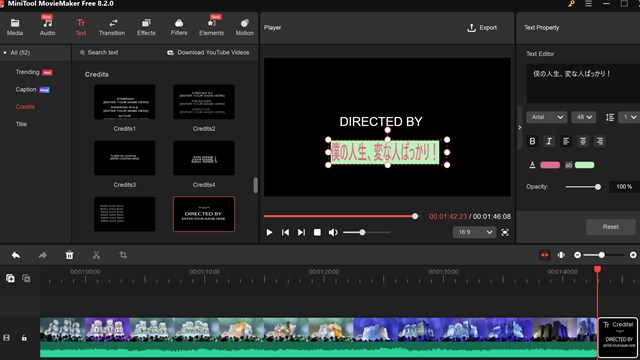The width and height of the screenshot is (640, 360).
Task: Split clip with scissors tool
Action: (96, 255)
